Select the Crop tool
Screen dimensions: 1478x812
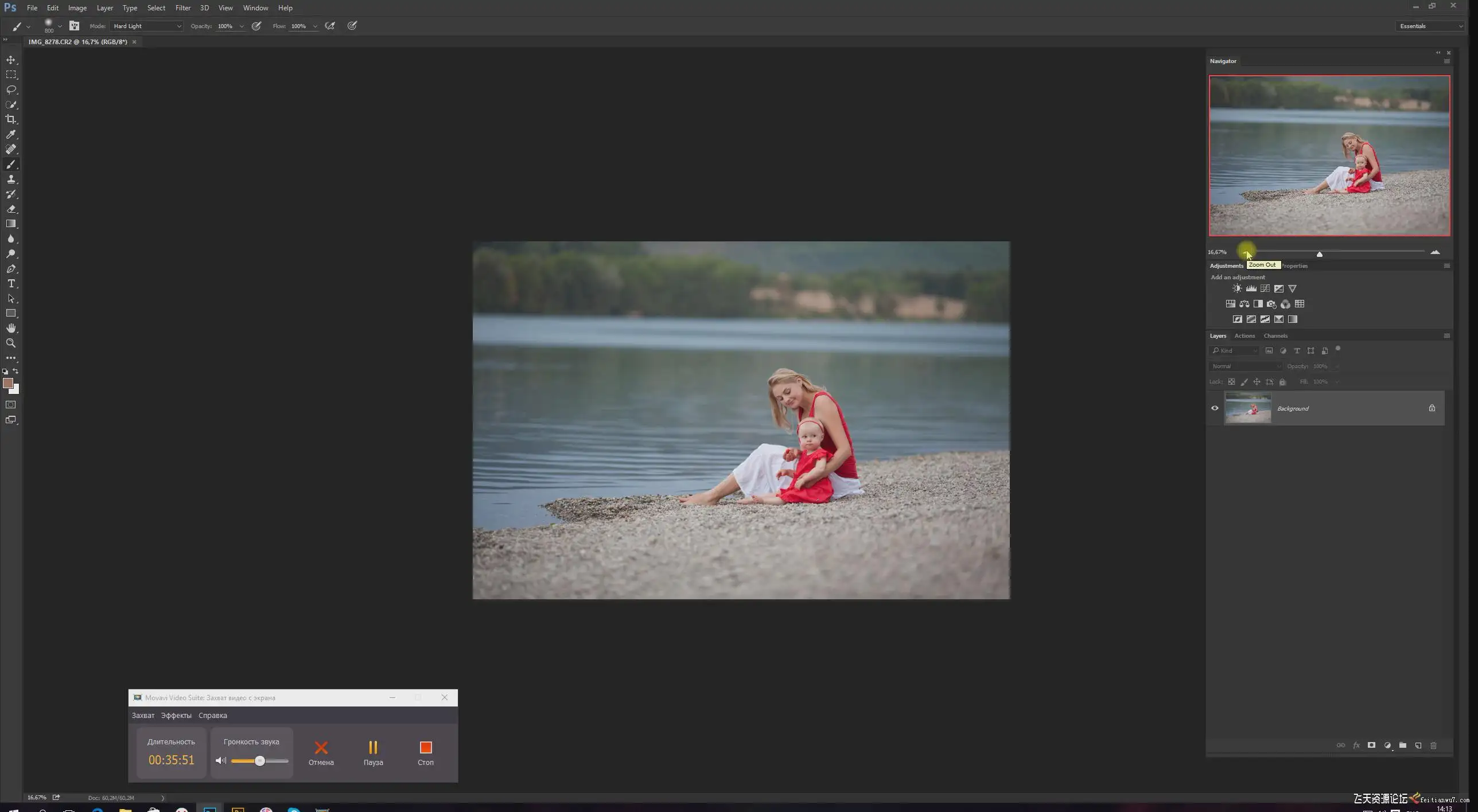pyautogui.click(x=11, y=119)
